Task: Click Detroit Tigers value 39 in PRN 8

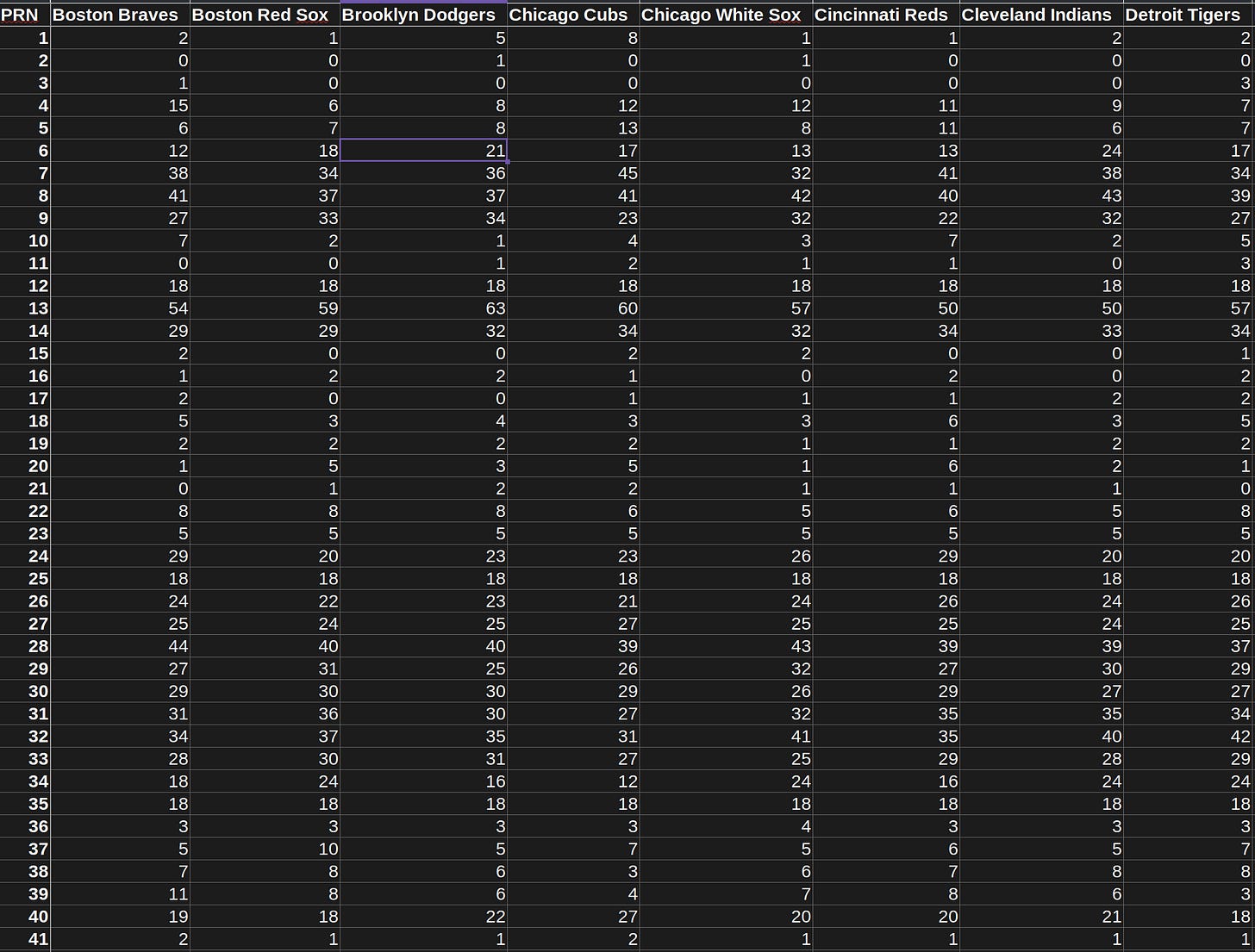Action: (x=1189, y=195)
